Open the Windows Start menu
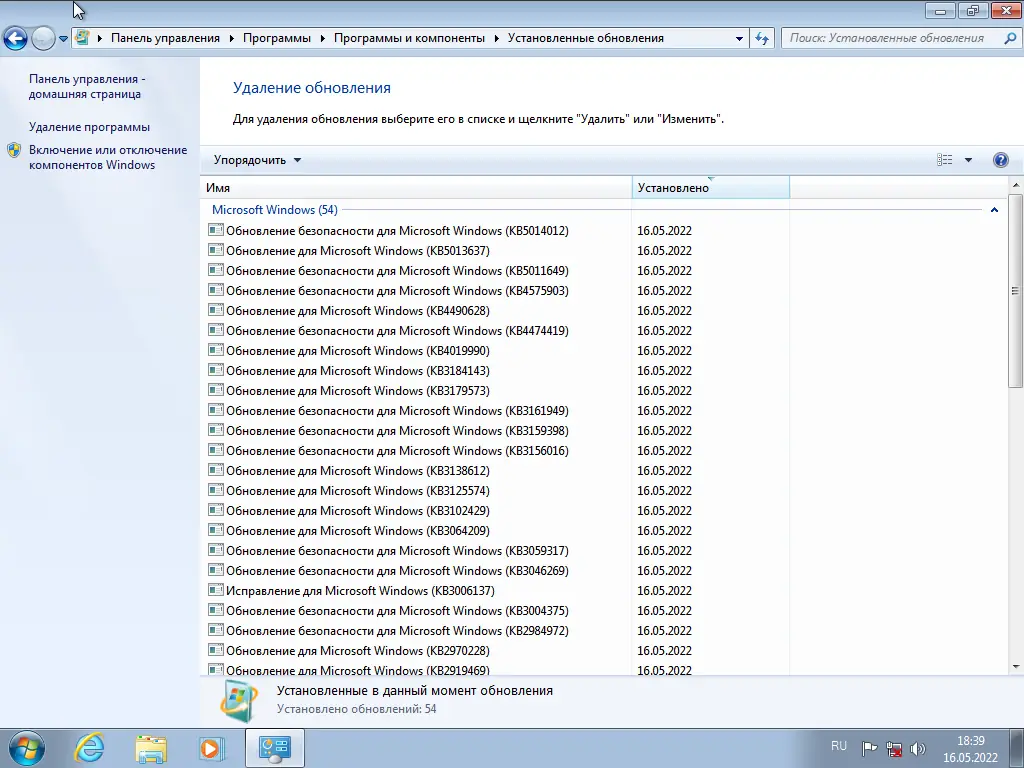This screenshot has height=768, width=1024. 27,748
